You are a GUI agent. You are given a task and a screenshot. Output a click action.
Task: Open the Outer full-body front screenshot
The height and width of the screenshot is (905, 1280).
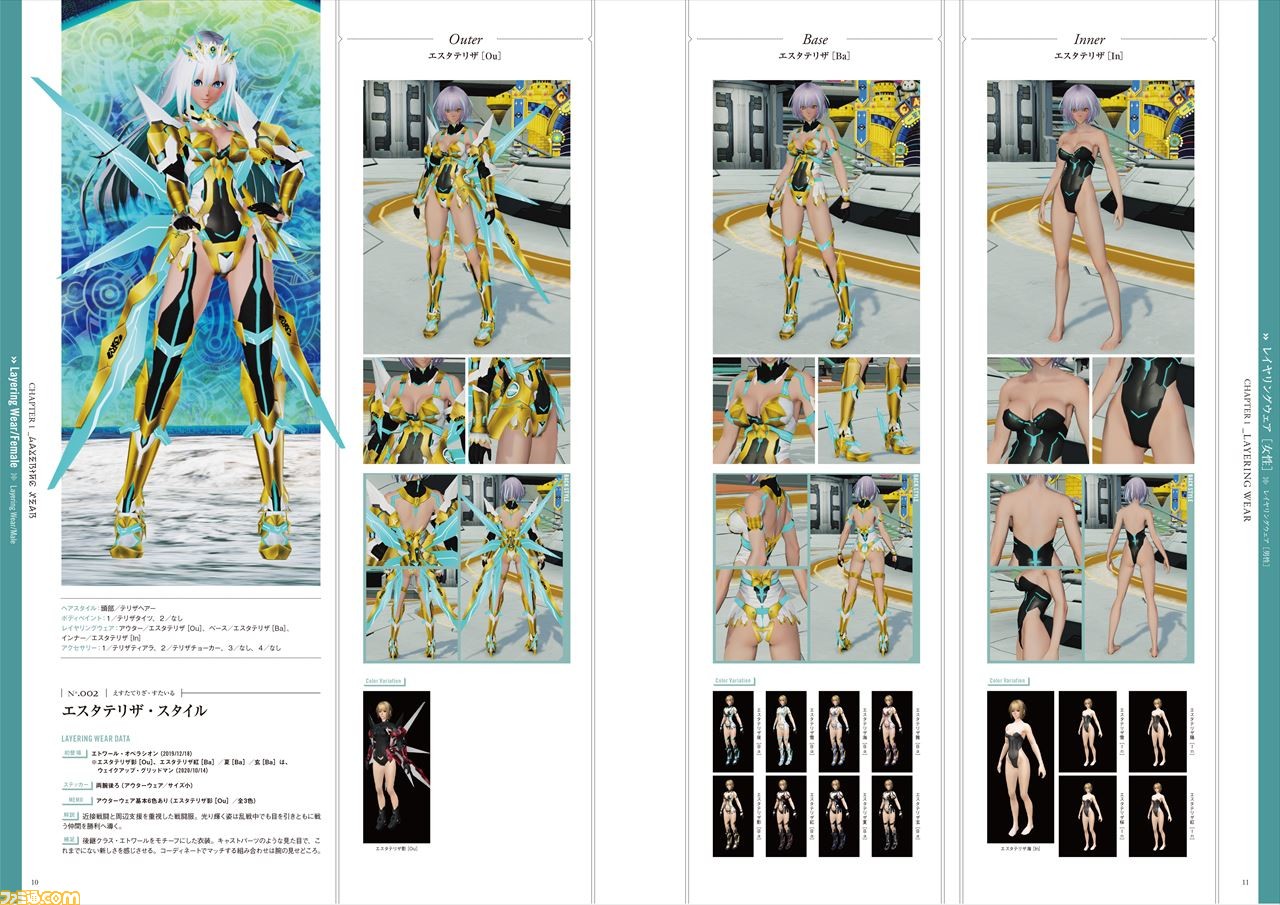pyautogui.click(x=466, y=217)
